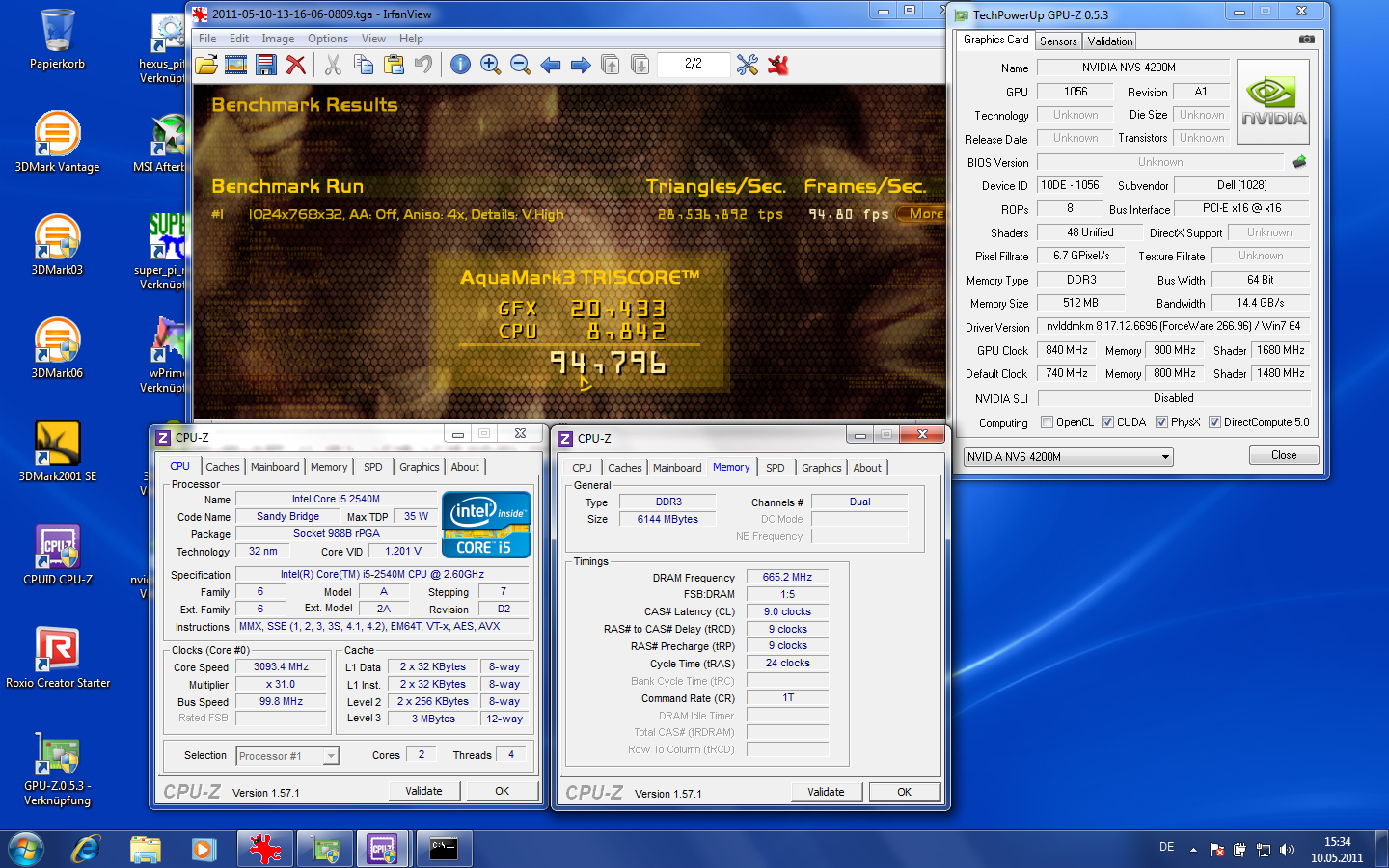Screen dimensions: 1389x868
Task: Go to next image blue arrow
Action: click(x=581, y=65)
